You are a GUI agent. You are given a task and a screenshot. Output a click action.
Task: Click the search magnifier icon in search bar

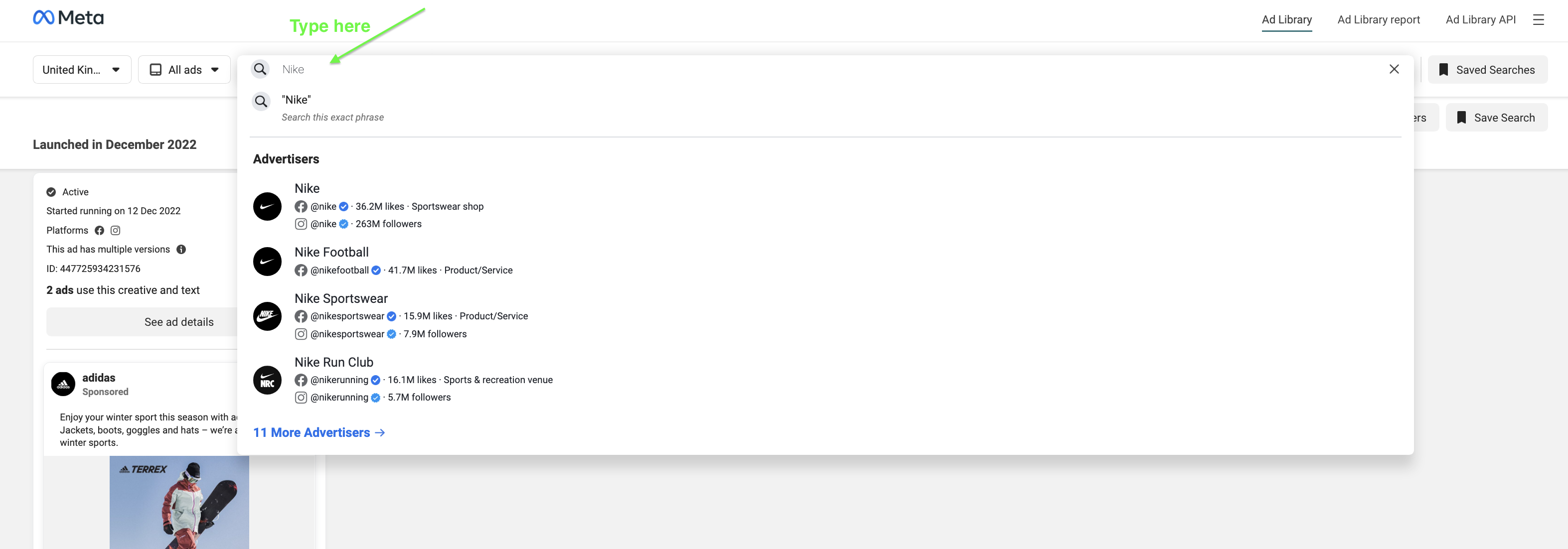pyautogui.click(x=261, y=69)
